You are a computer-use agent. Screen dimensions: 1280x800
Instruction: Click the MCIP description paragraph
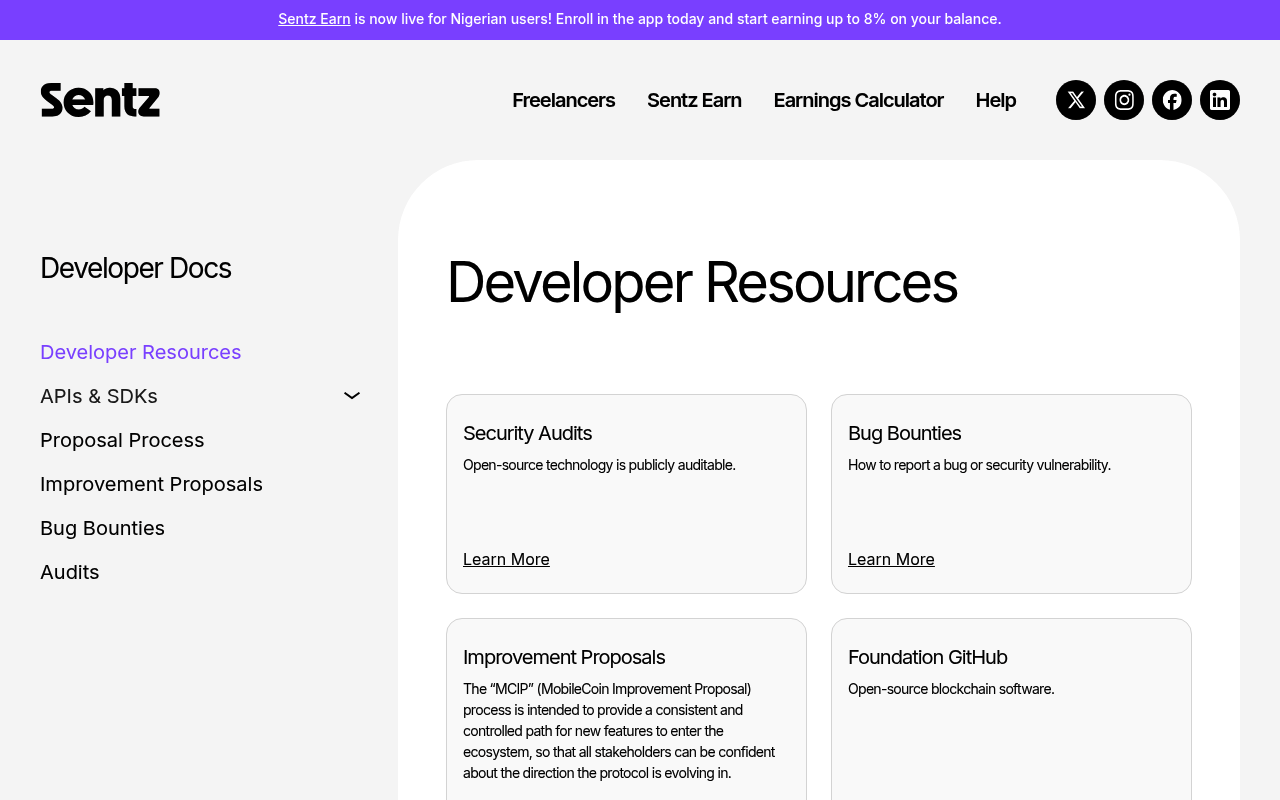(x=620, y=731)
